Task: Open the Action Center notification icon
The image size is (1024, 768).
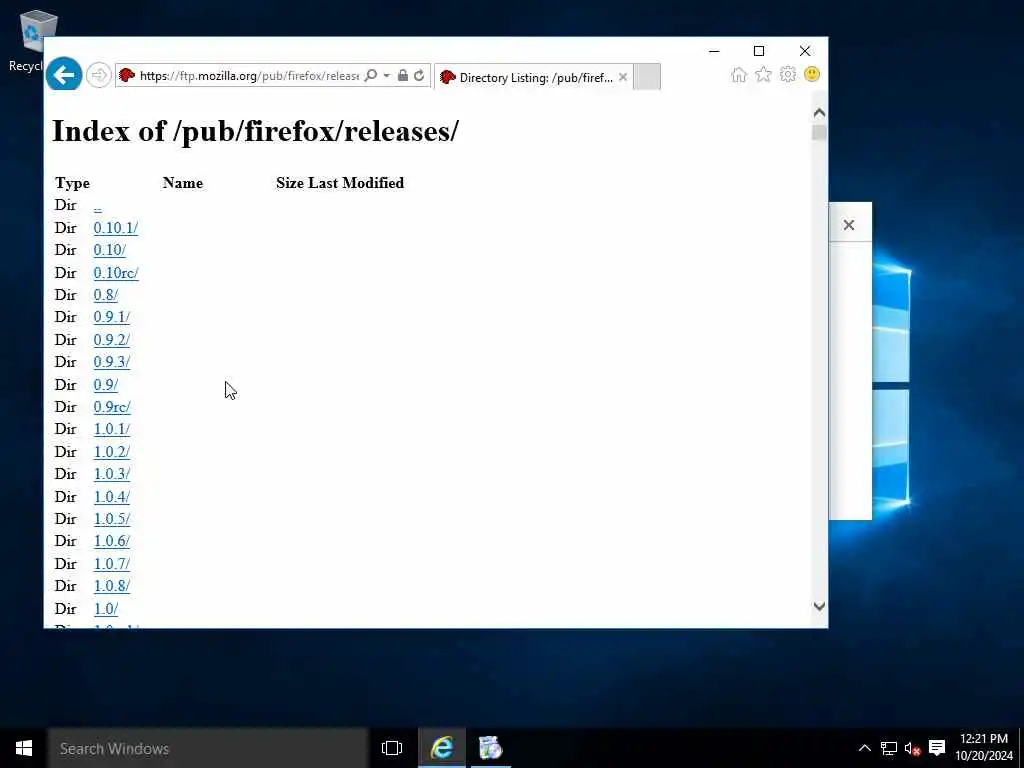Action: tap(936, 748)
